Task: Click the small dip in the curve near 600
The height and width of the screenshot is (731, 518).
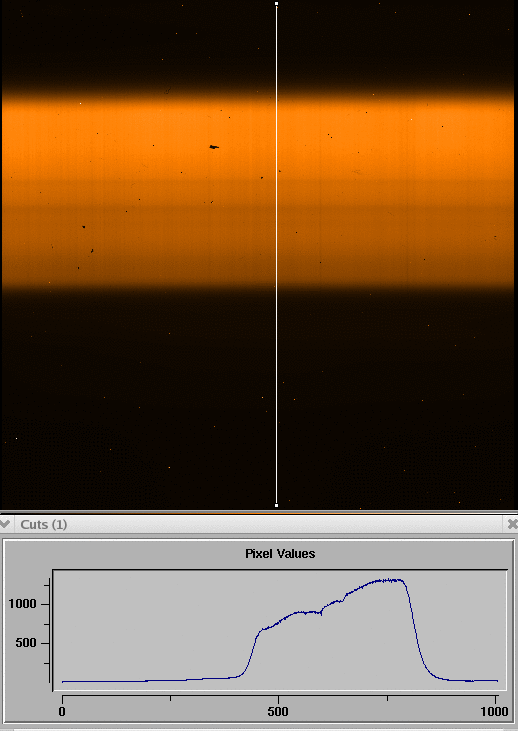Action: pyautogui.click(x=322, y=614)
